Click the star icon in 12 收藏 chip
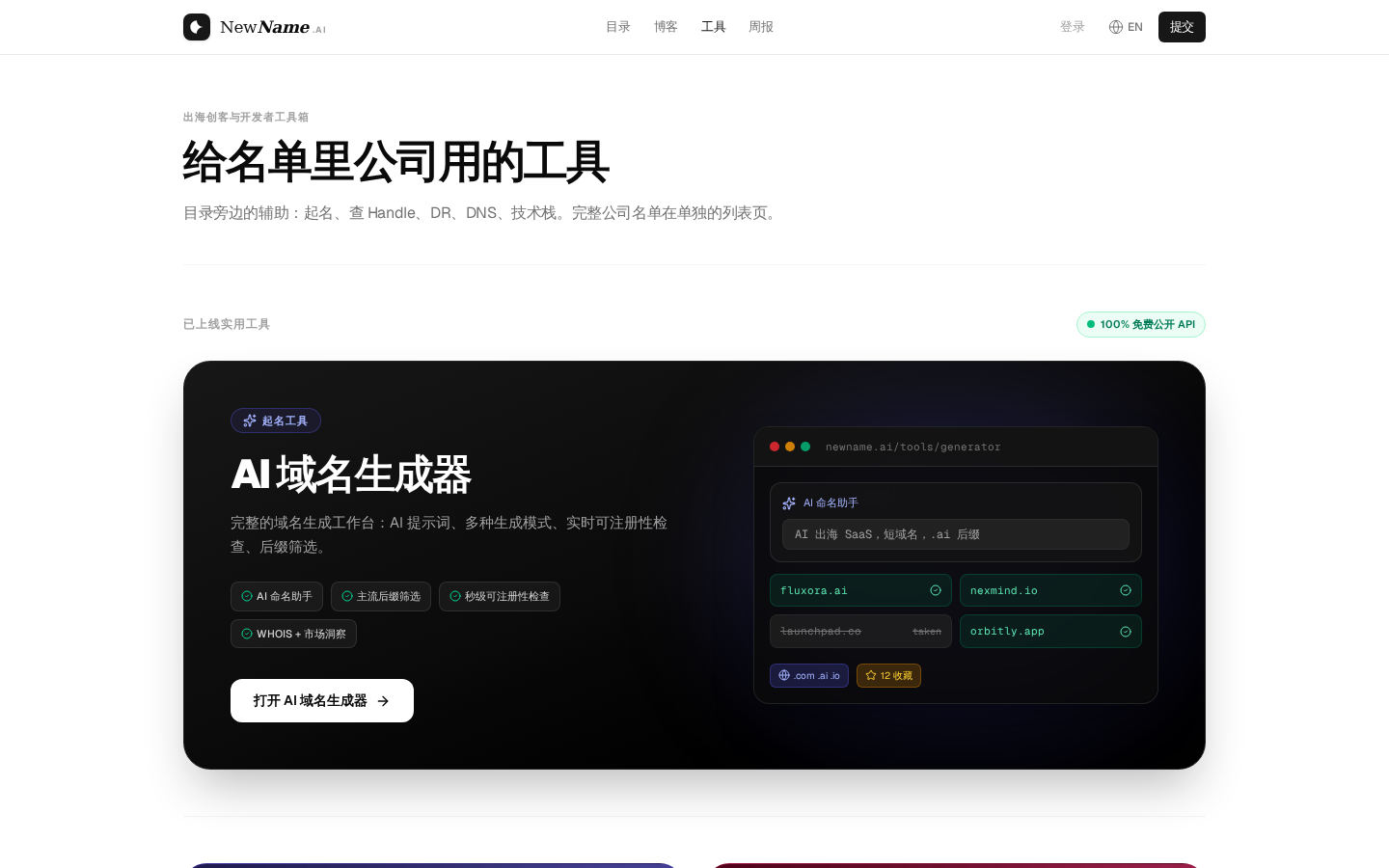This screenshot has width=1389, height=868. 871,675
